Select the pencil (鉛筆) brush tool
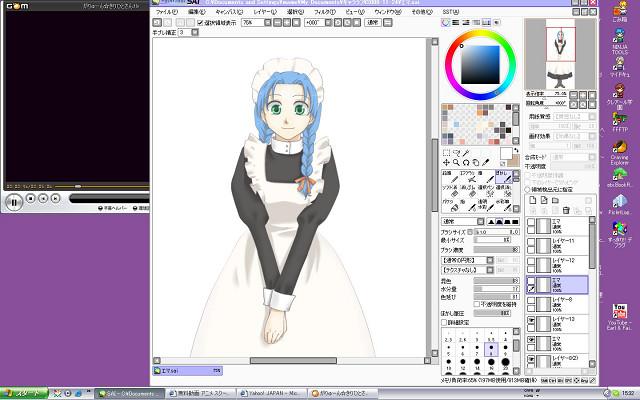This screenshot has width=640, height=400. click(x=450, y=177)
